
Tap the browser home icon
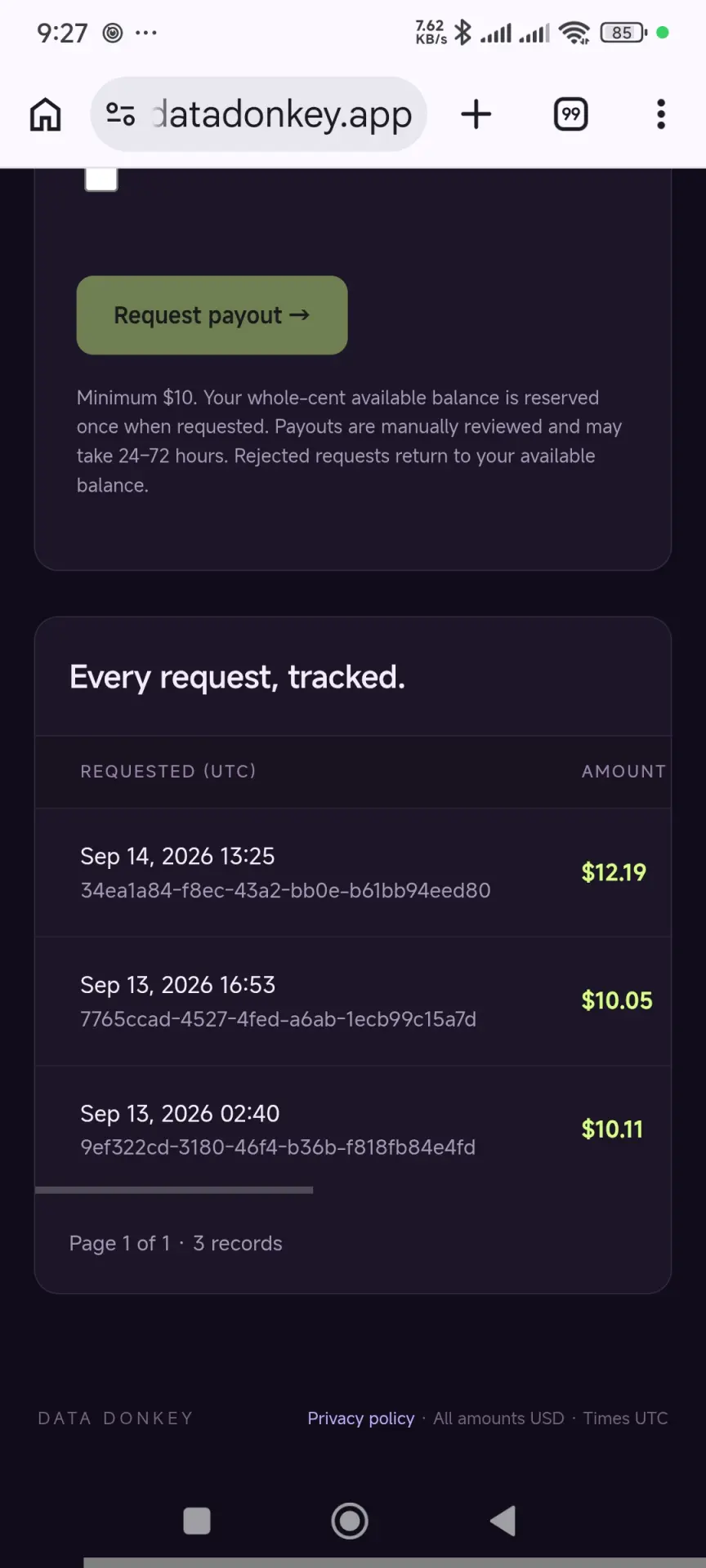pos(46,114)
